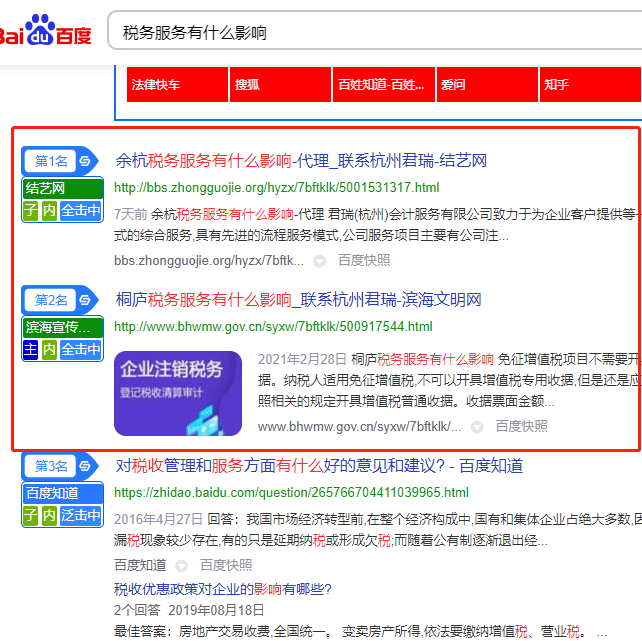This screenshot has width=642, height=641.
Task: Click 子 tag under 百度知道 label
Action: click(x=30, y=516)
